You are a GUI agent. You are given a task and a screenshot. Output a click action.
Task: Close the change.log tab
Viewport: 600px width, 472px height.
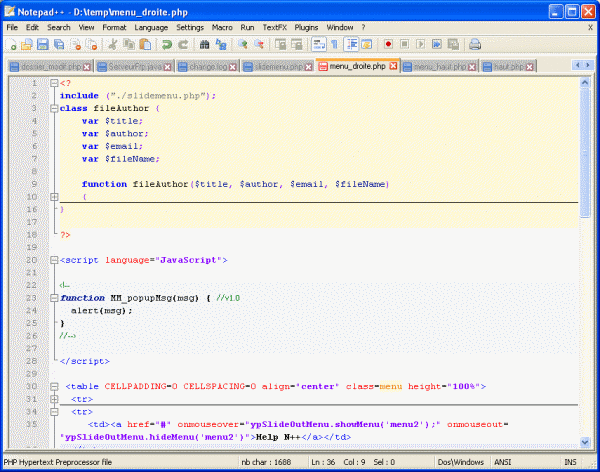point(233,67)
